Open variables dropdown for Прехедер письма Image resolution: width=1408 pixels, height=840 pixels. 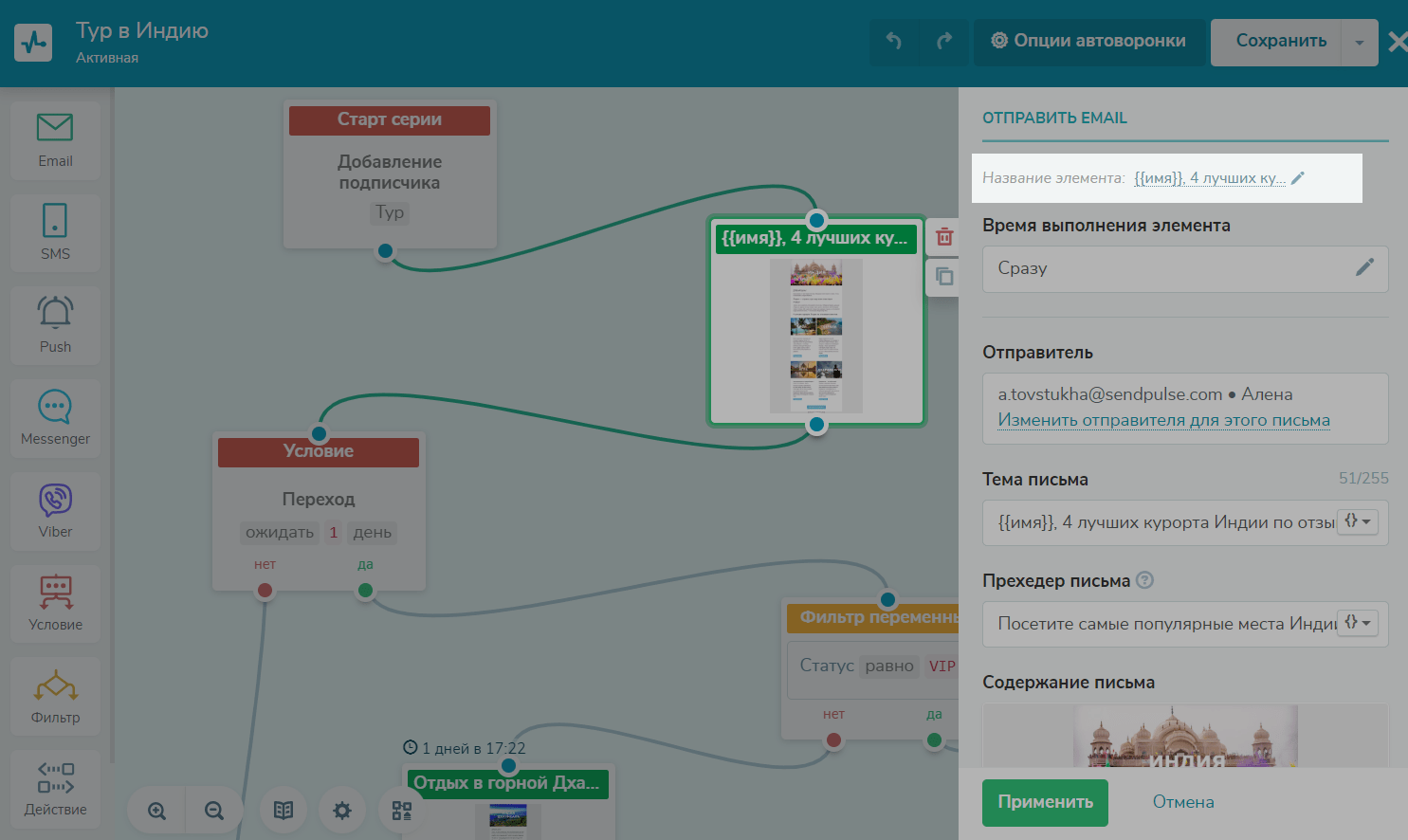[1358, 623]
